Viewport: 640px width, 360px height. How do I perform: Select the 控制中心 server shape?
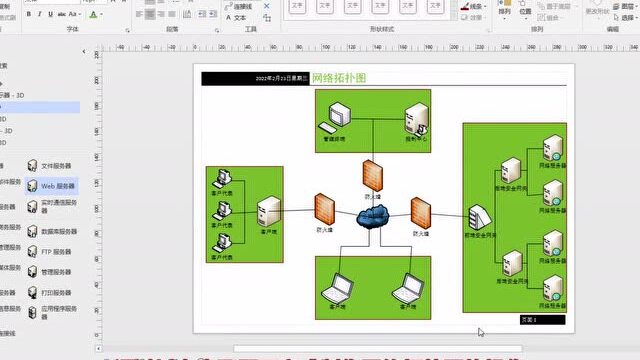(416, 119)
